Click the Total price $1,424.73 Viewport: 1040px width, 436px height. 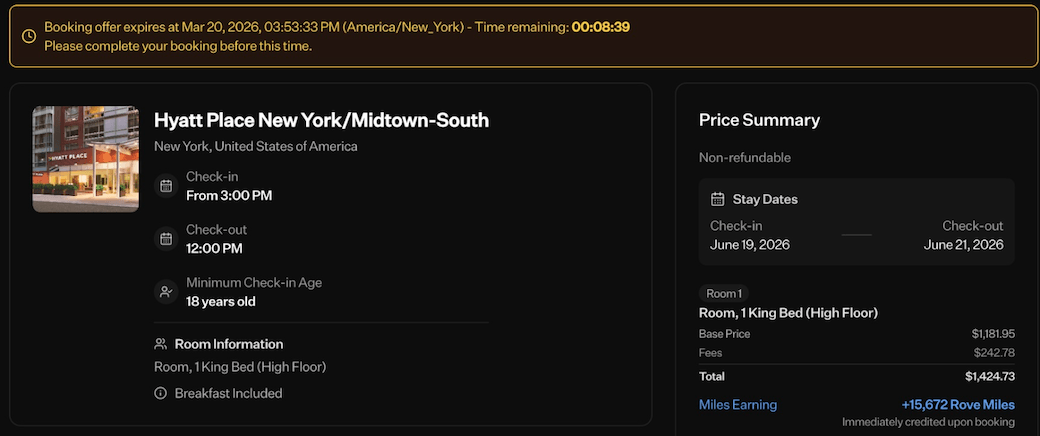pos(990,377)
